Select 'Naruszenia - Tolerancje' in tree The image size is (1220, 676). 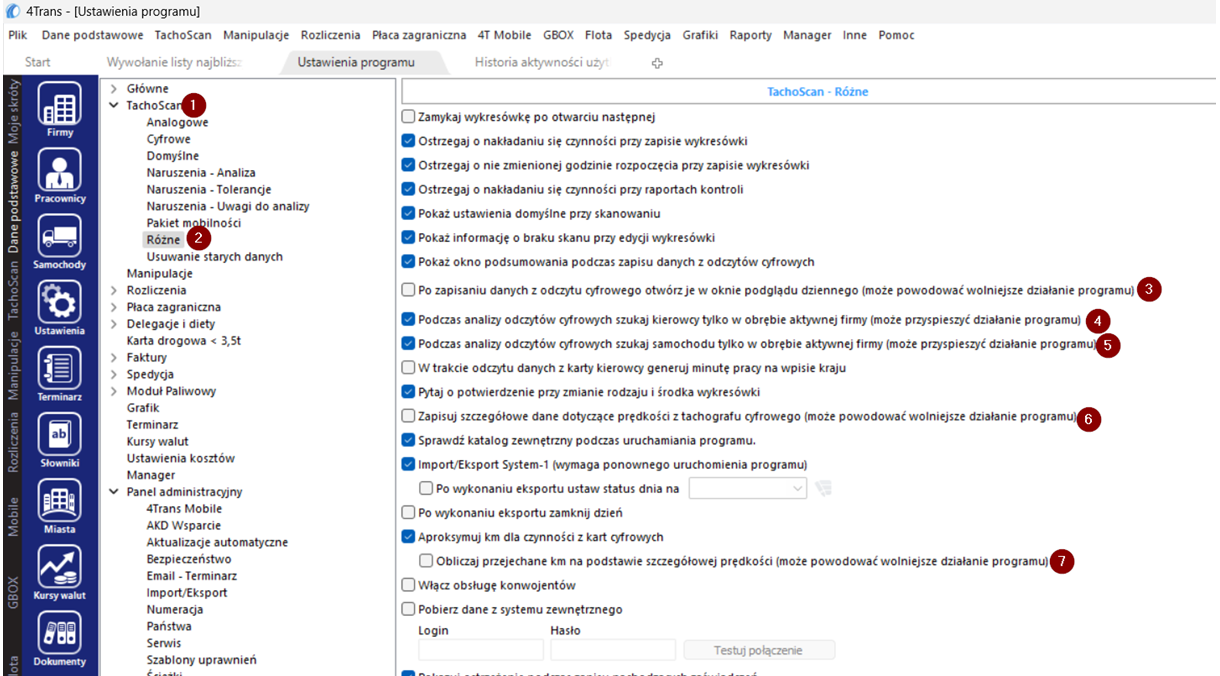click(208, 189)
